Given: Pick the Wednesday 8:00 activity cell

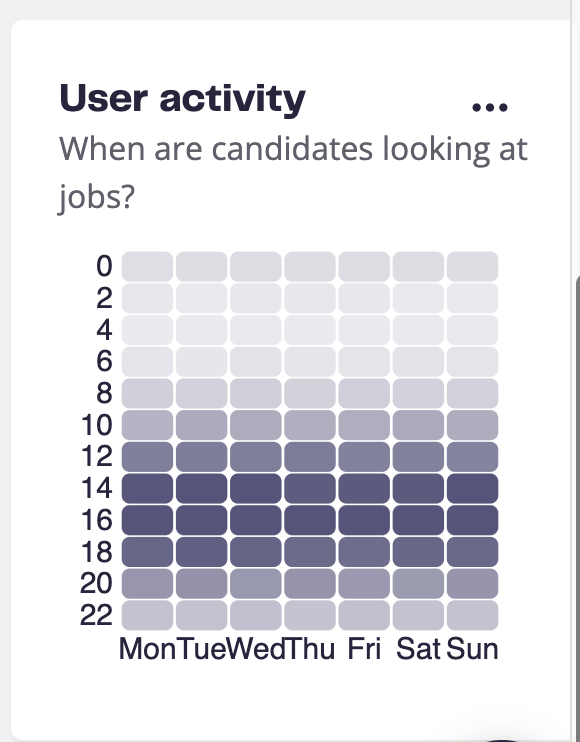Looking at the screenshot, I should pos(255,393).
